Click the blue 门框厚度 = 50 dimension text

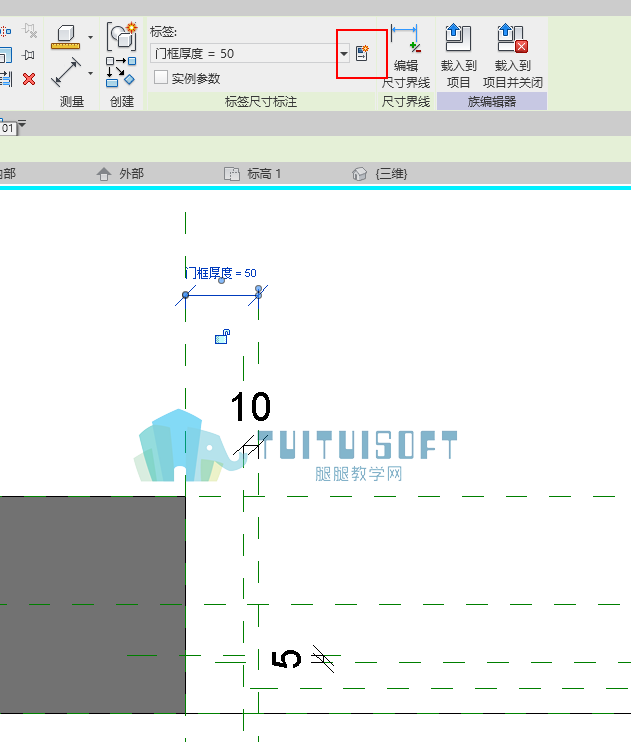(x=221, y=273)
